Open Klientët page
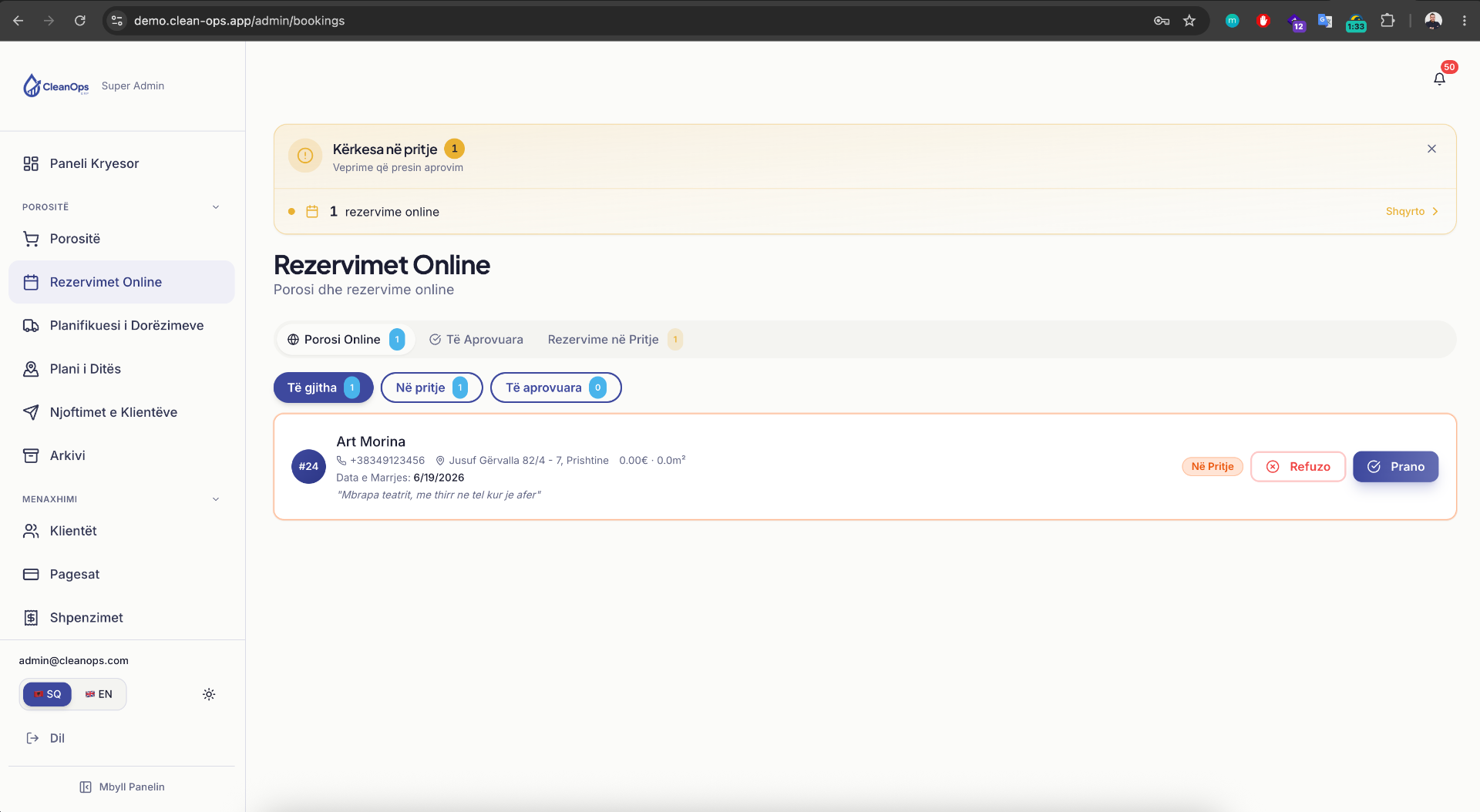 coord(122,531)
